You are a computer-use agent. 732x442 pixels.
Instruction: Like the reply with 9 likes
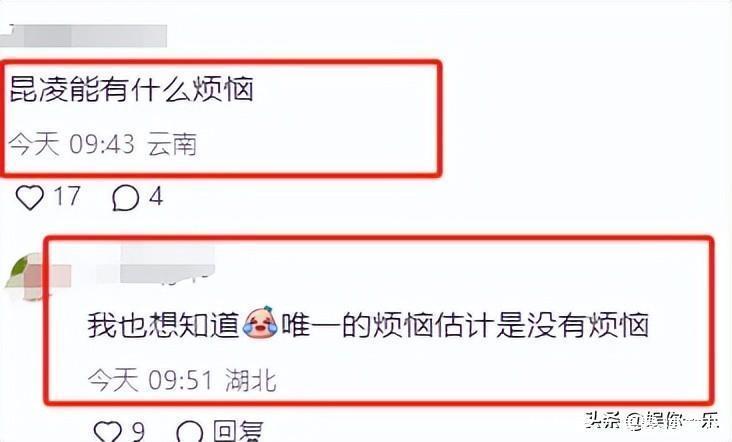(x=107, y=432)
